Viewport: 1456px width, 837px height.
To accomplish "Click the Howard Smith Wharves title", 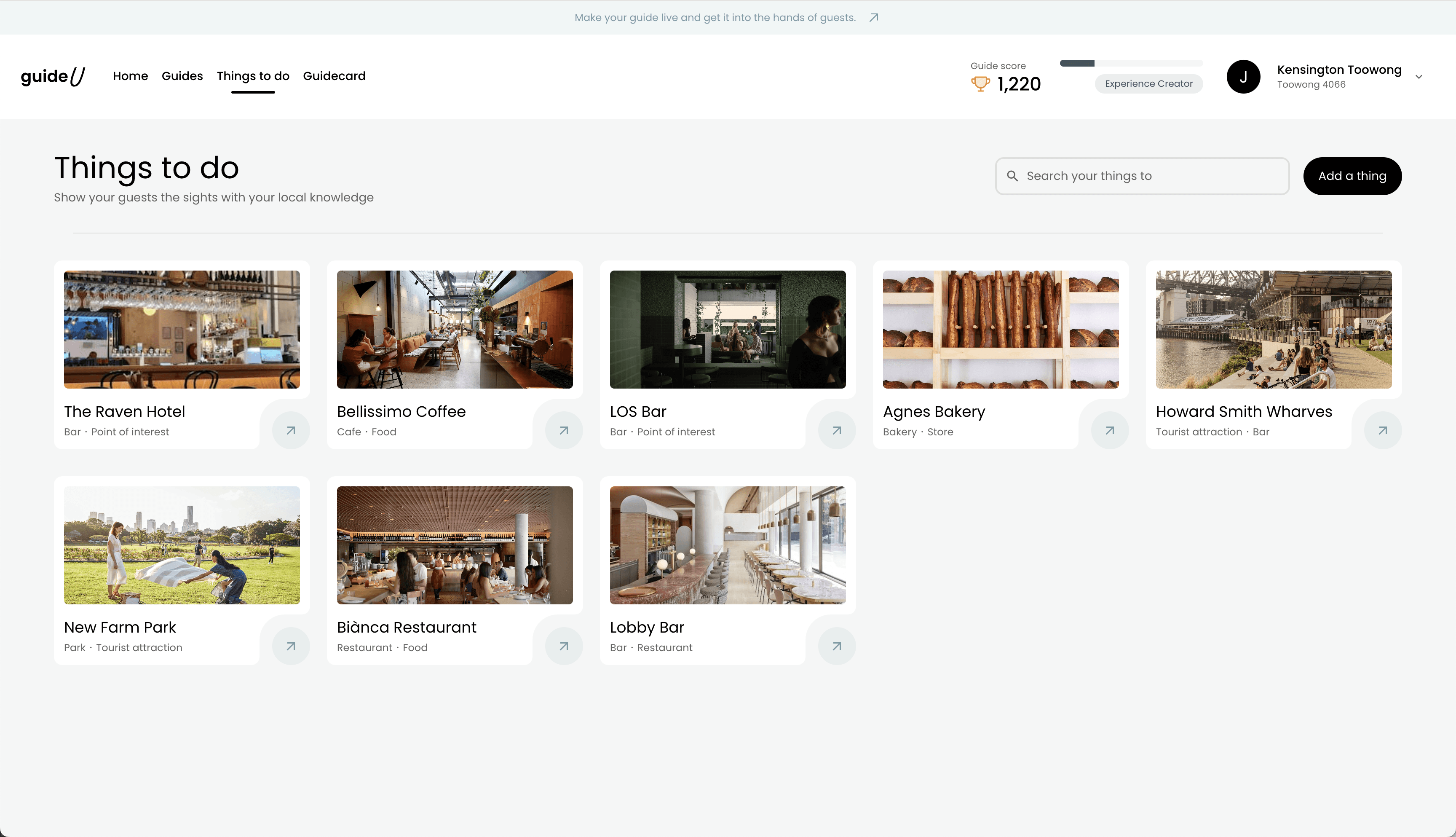I will click(1243, 412).
